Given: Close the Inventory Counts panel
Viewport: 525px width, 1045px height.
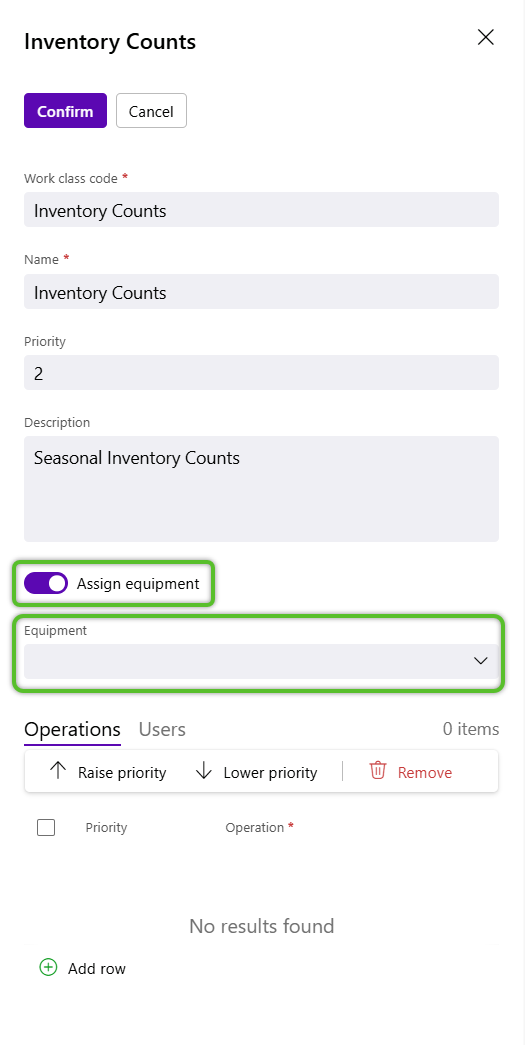Looking at the screenshot, I should coord(486,37).
